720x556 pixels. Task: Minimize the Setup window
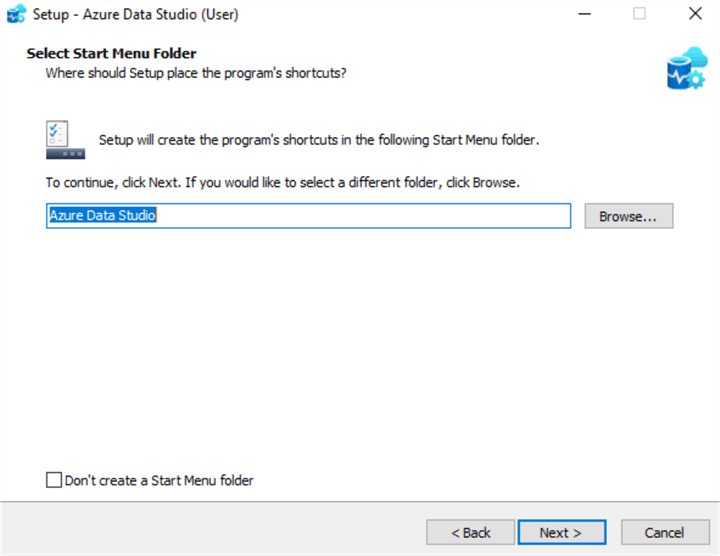(x=583, y=15)
